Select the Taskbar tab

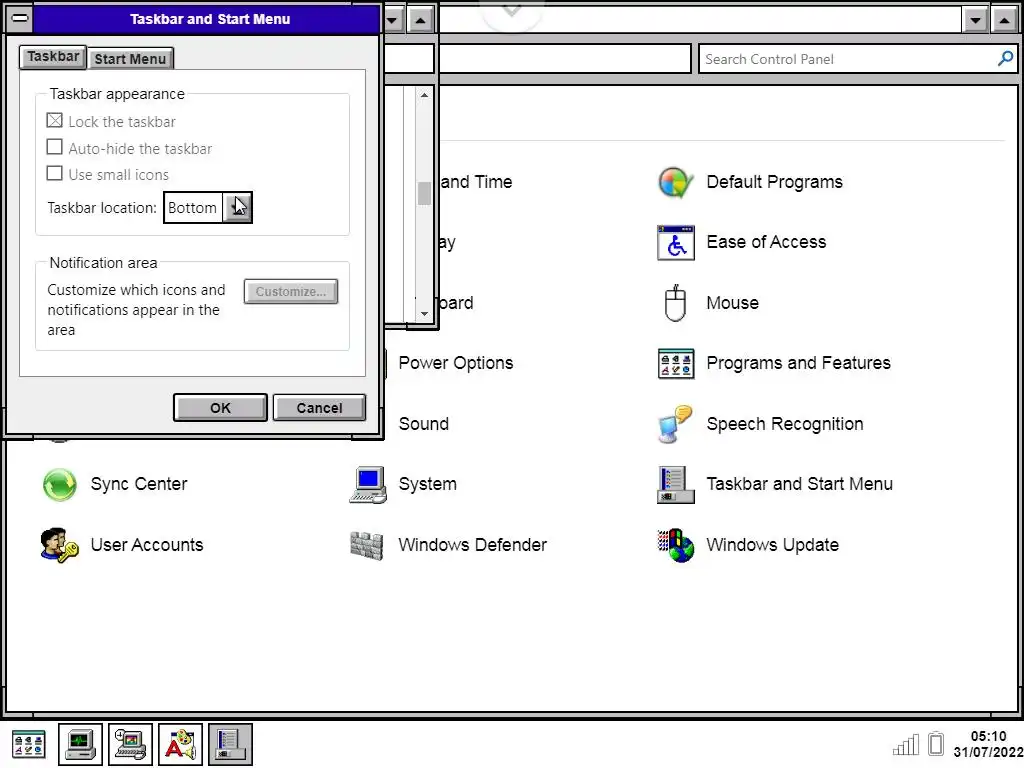pyautogui.click(x=53, y=57)
